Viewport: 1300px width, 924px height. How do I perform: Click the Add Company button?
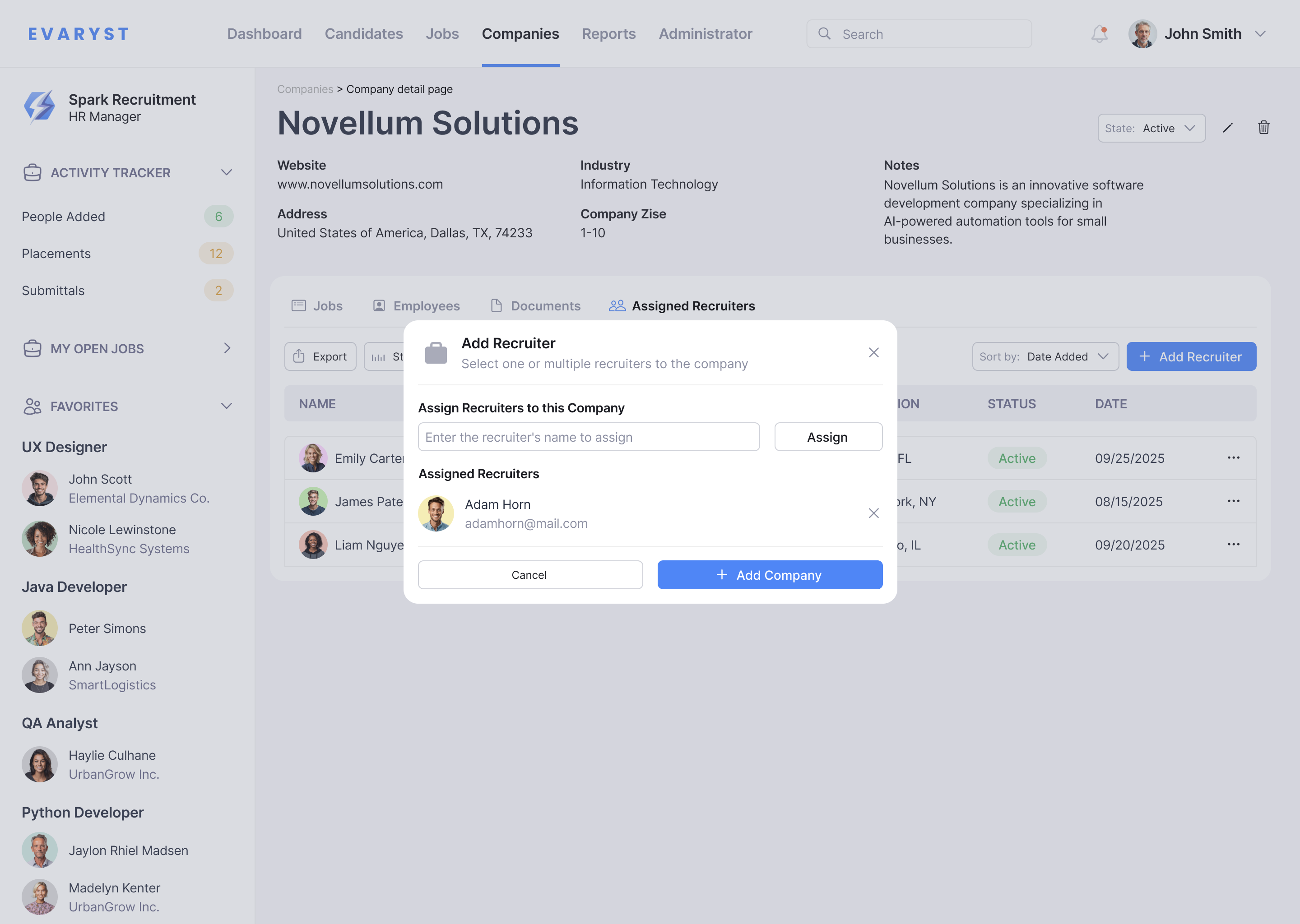click(x=770, y=575)
